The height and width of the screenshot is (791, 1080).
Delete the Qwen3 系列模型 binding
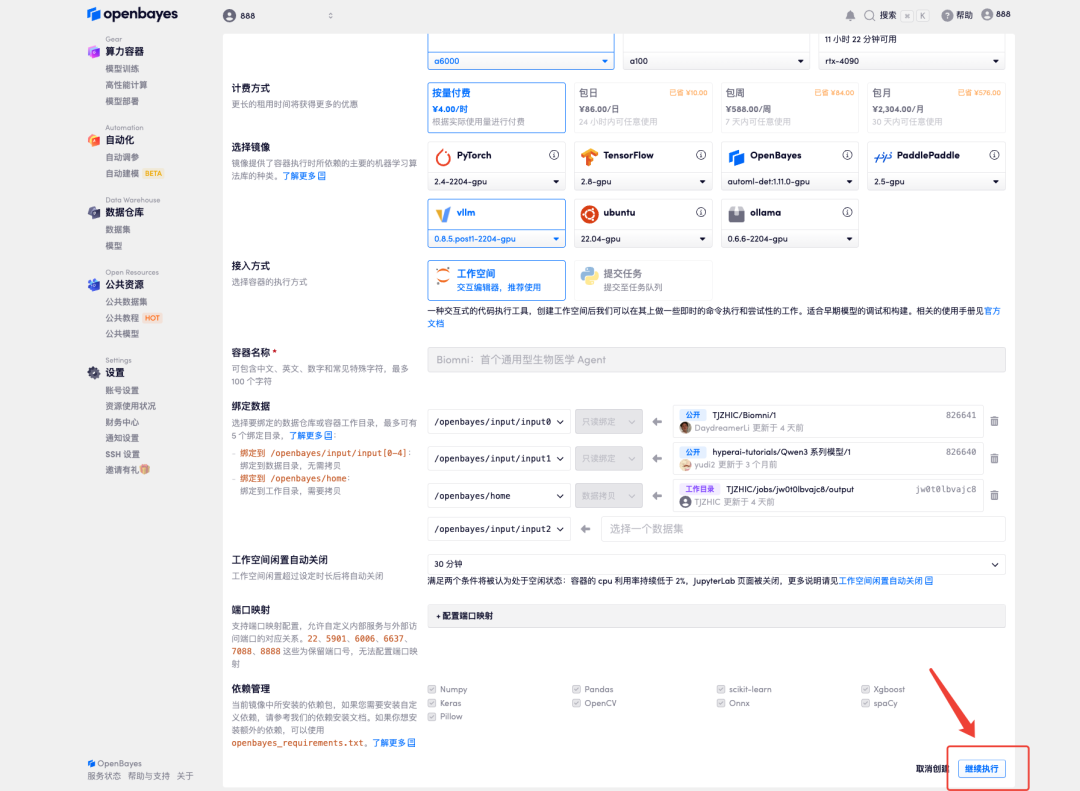tap(995, 458)
